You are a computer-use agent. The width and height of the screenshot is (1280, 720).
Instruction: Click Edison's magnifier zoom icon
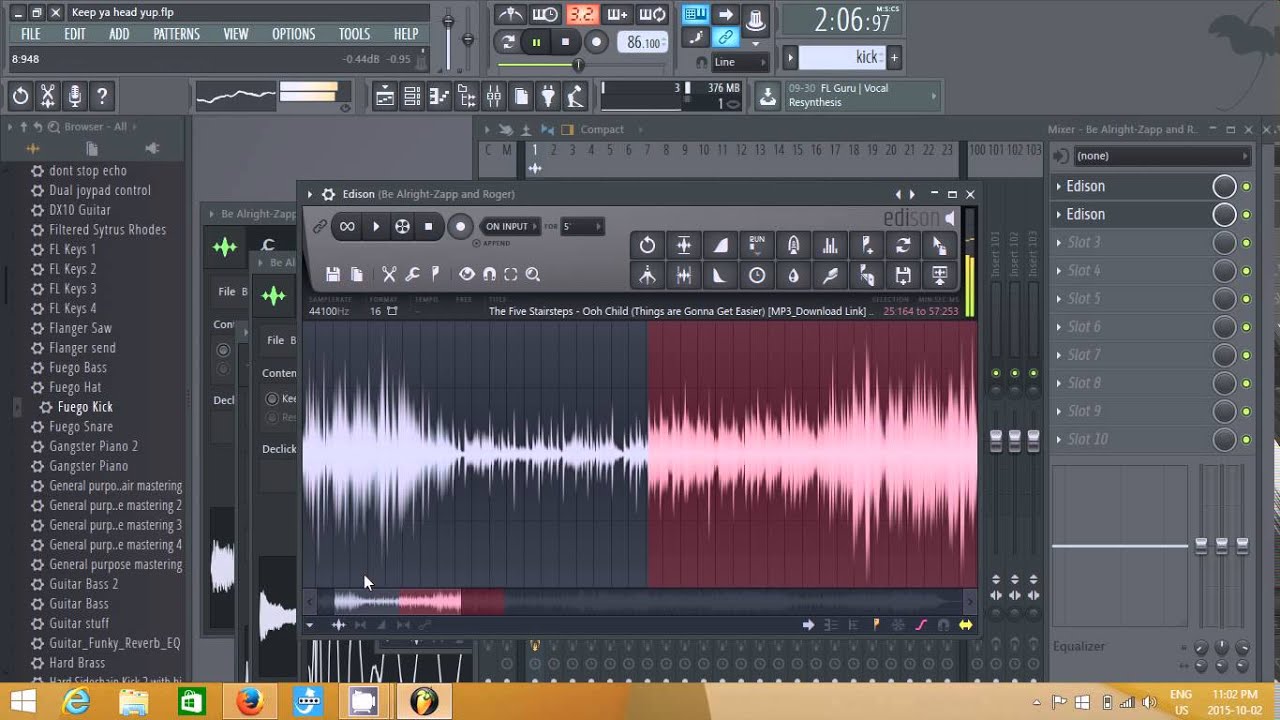(x=533, y=274)
